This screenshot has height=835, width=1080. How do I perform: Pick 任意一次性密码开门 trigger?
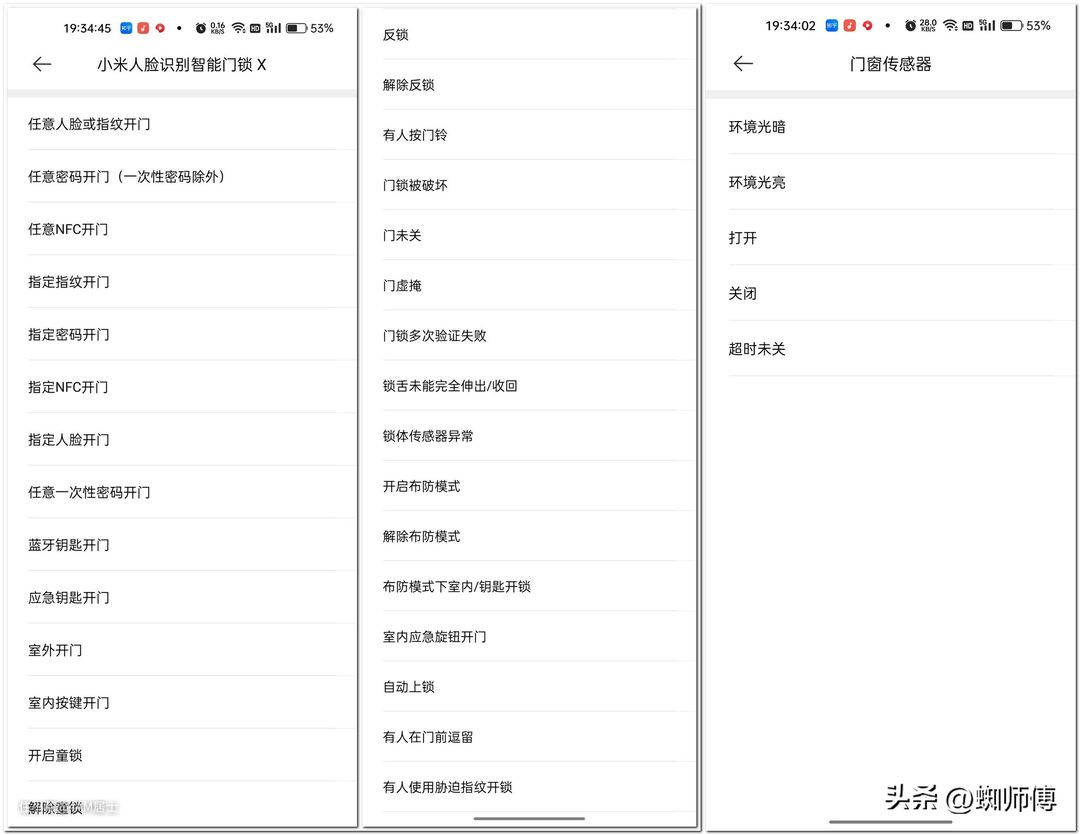(x=183, y=492)
